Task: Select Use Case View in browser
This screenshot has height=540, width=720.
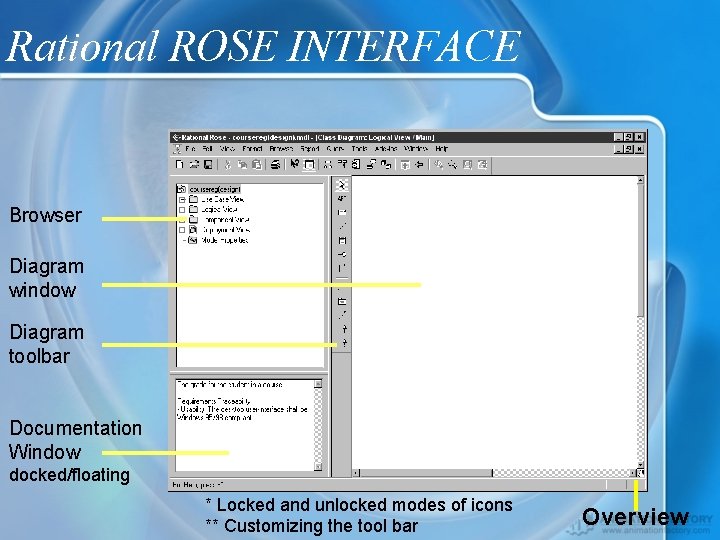Action: coord(222,199)
